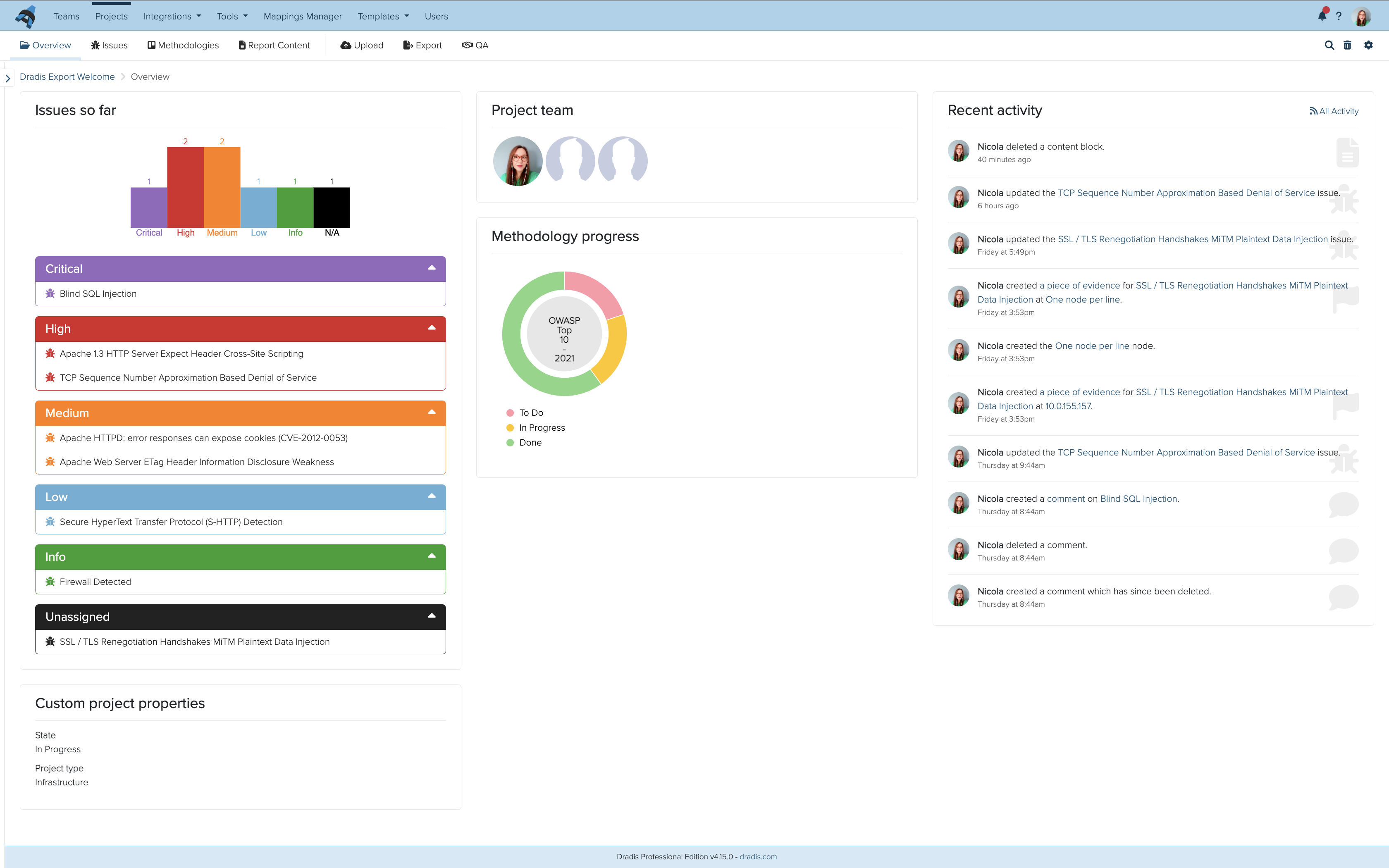This screenshot has height=868, width=1389.
Task: Open the Report Content tab
Action: (x=274, y=45)
